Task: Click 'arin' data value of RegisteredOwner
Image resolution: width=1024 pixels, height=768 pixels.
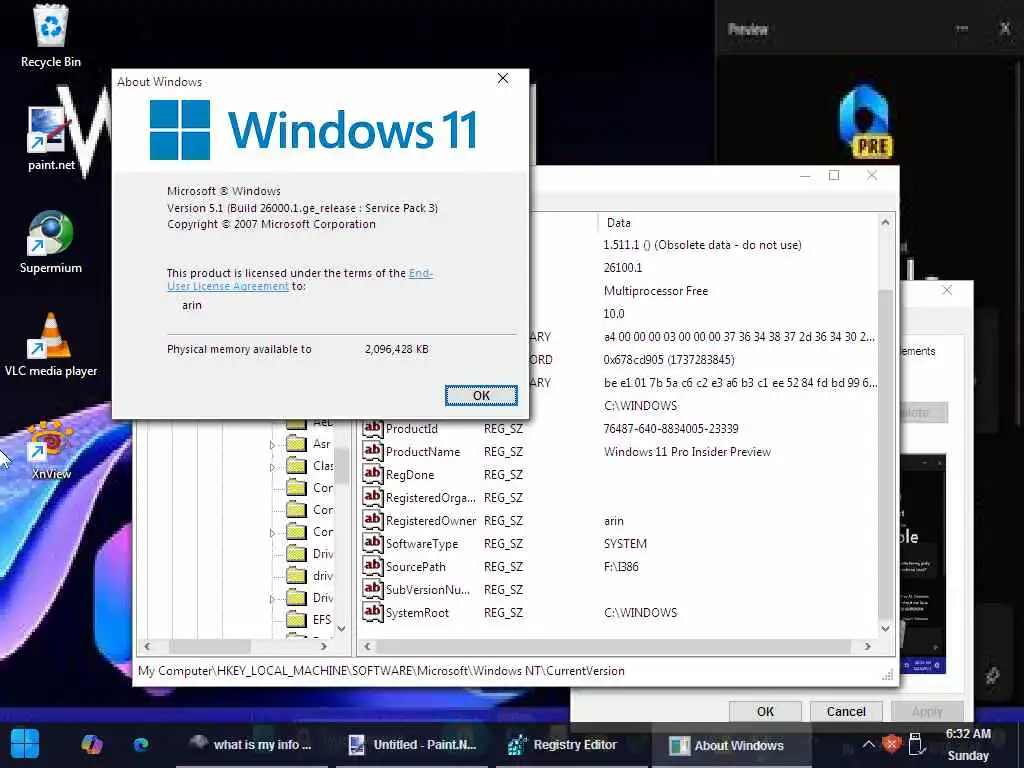Action: (x=613, y=520)
